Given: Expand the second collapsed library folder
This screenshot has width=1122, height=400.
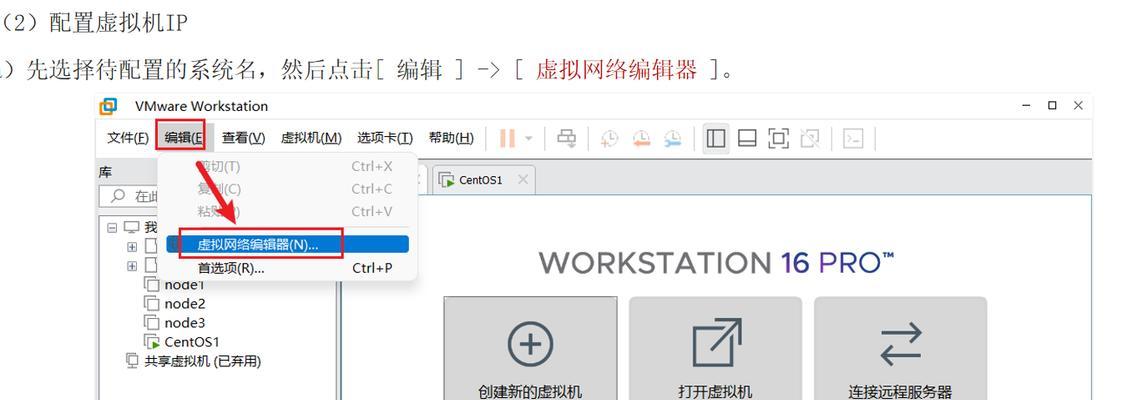Looking at the screenshot, I should coord(132,265).
